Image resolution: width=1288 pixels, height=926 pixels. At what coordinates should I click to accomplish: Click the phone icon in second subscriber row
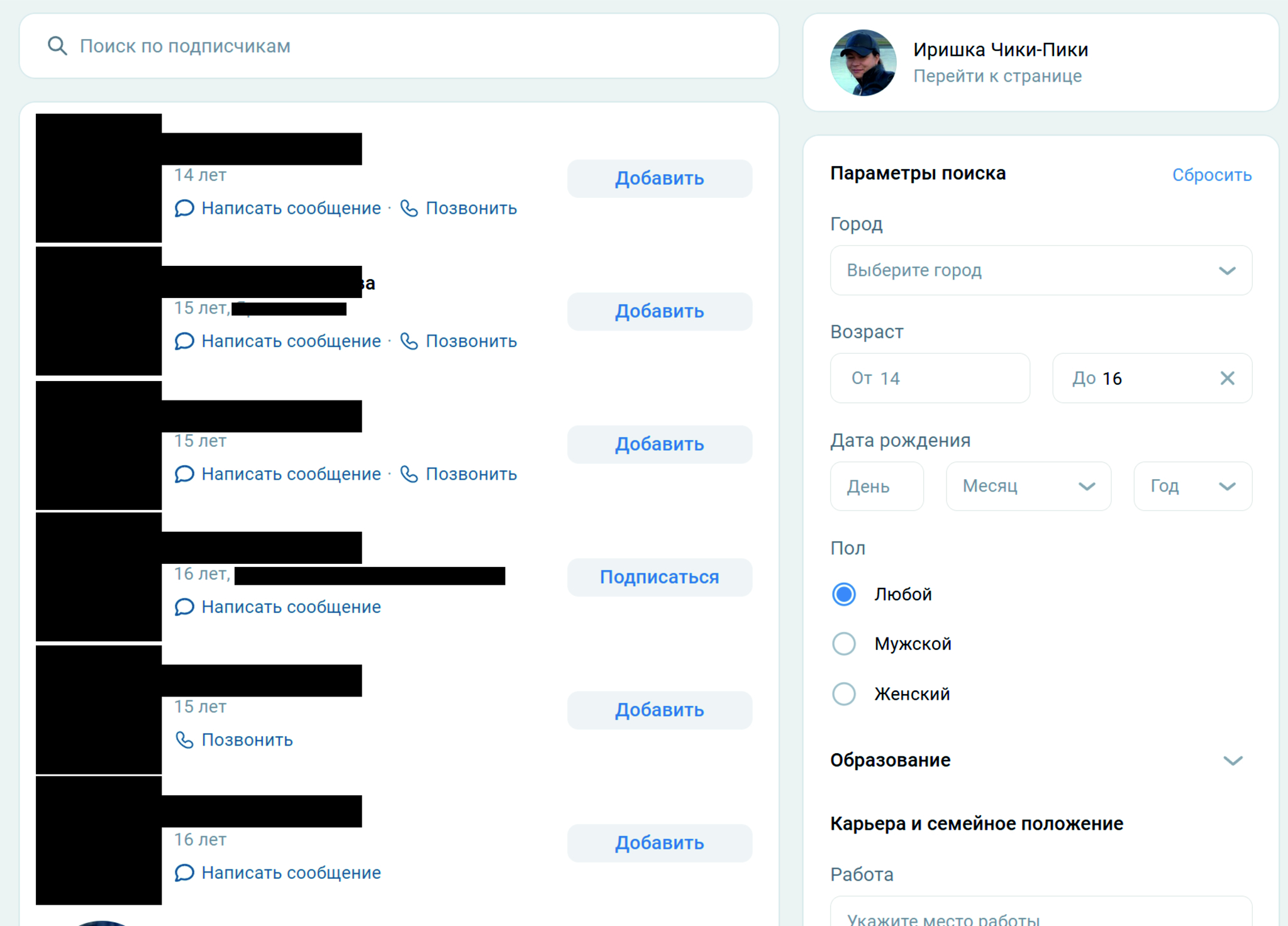(409, 341)
